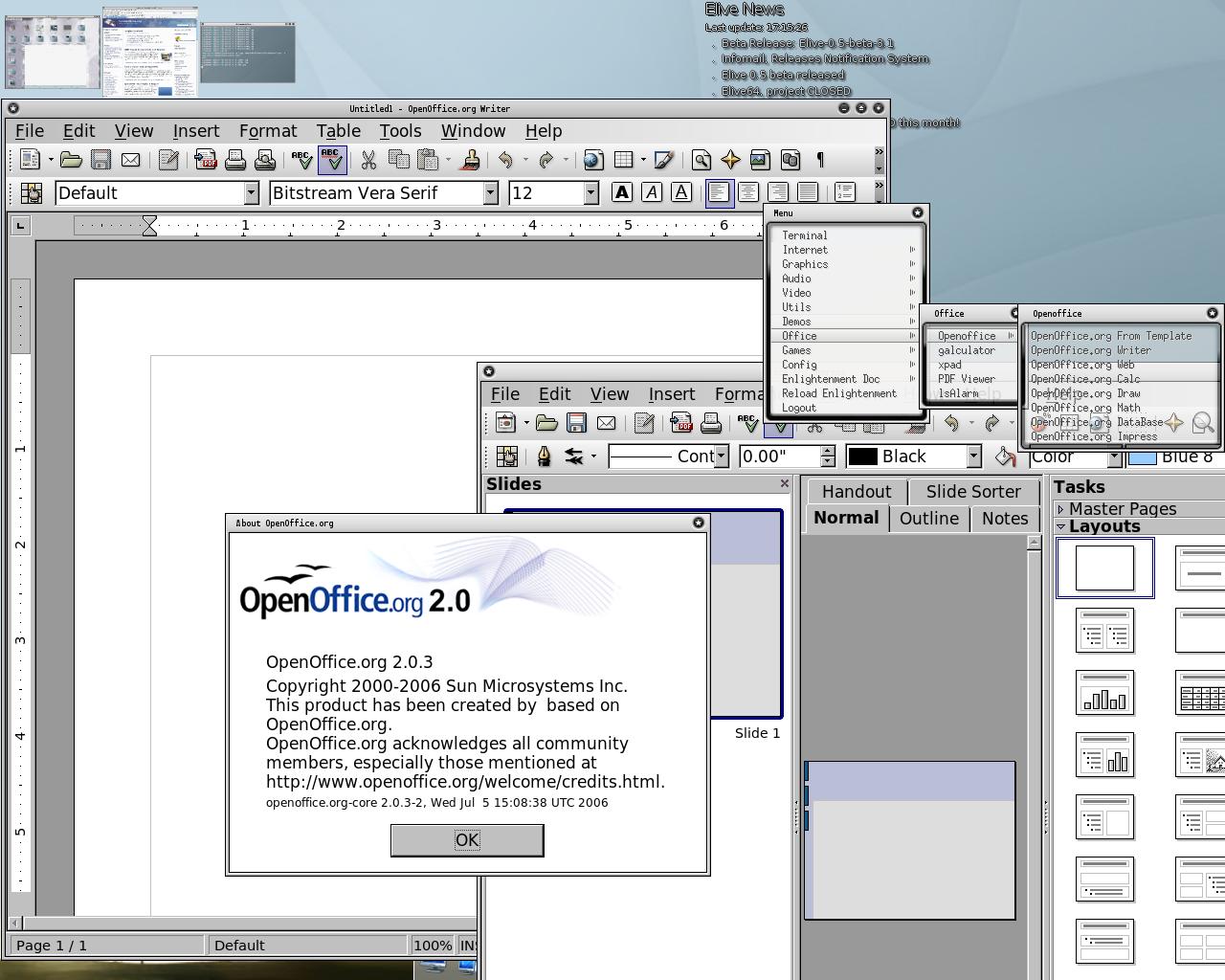Switch to the Handout tab
1225x980 pixels.
tap(857, 492)
